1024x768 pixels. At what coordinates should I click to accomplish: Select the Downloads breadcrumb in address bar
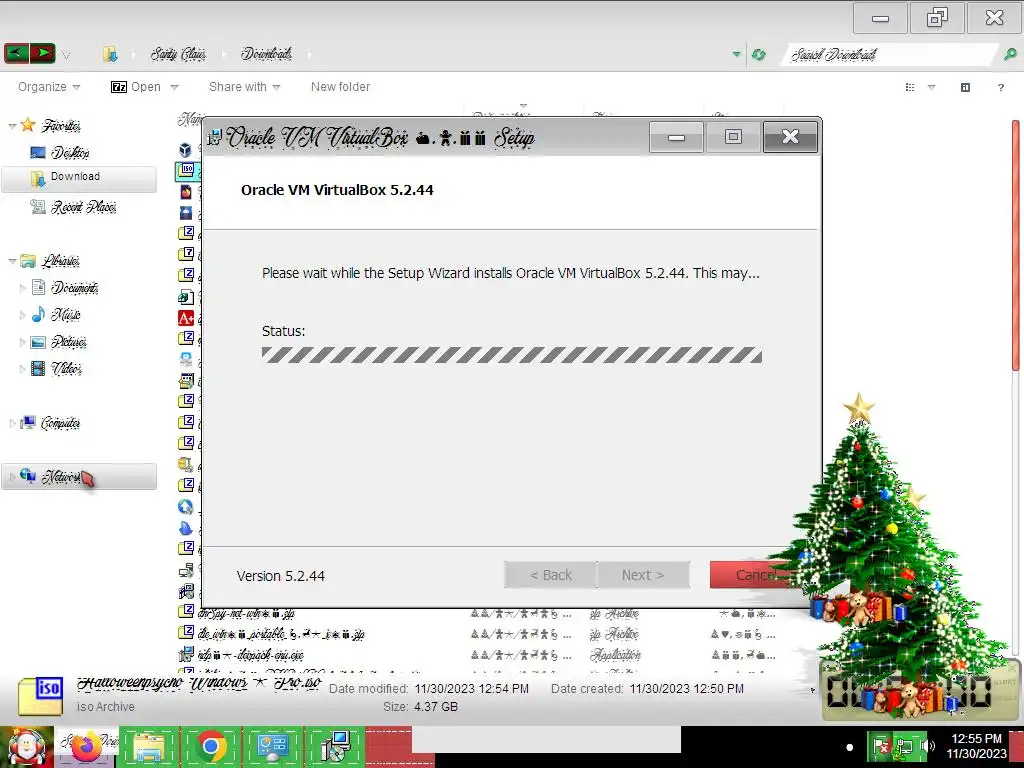(266, 54)
